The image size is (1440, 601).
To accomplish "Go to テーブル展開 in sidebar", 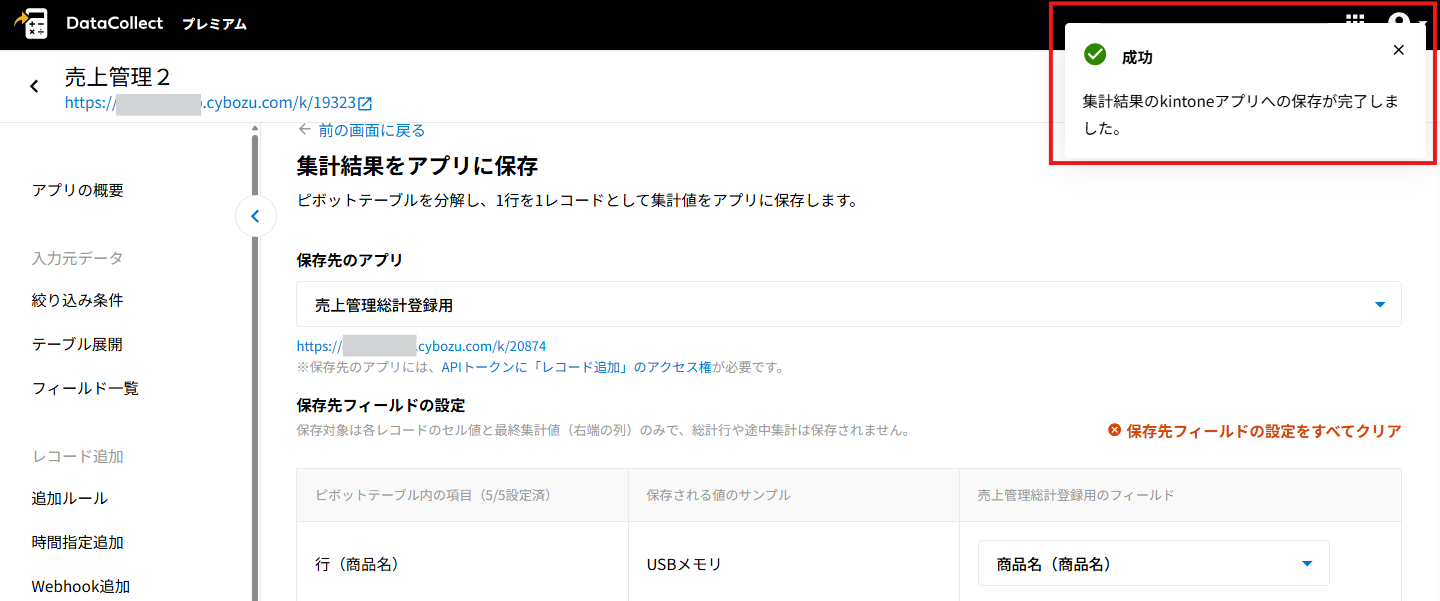I will tap(78, 344).
